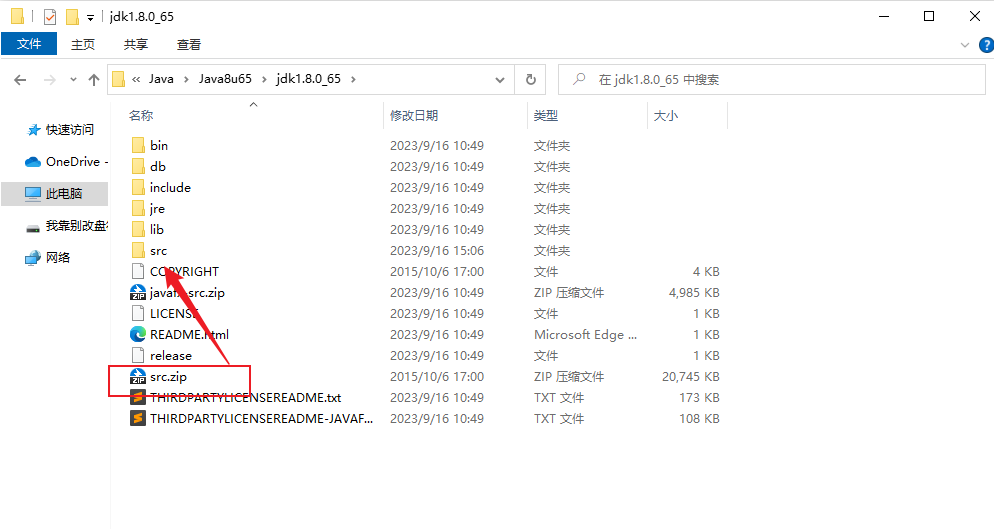The width and height of the screenshot is (994, 529).
Task: Sort by the 修改日期 column header
Action: 414,115
